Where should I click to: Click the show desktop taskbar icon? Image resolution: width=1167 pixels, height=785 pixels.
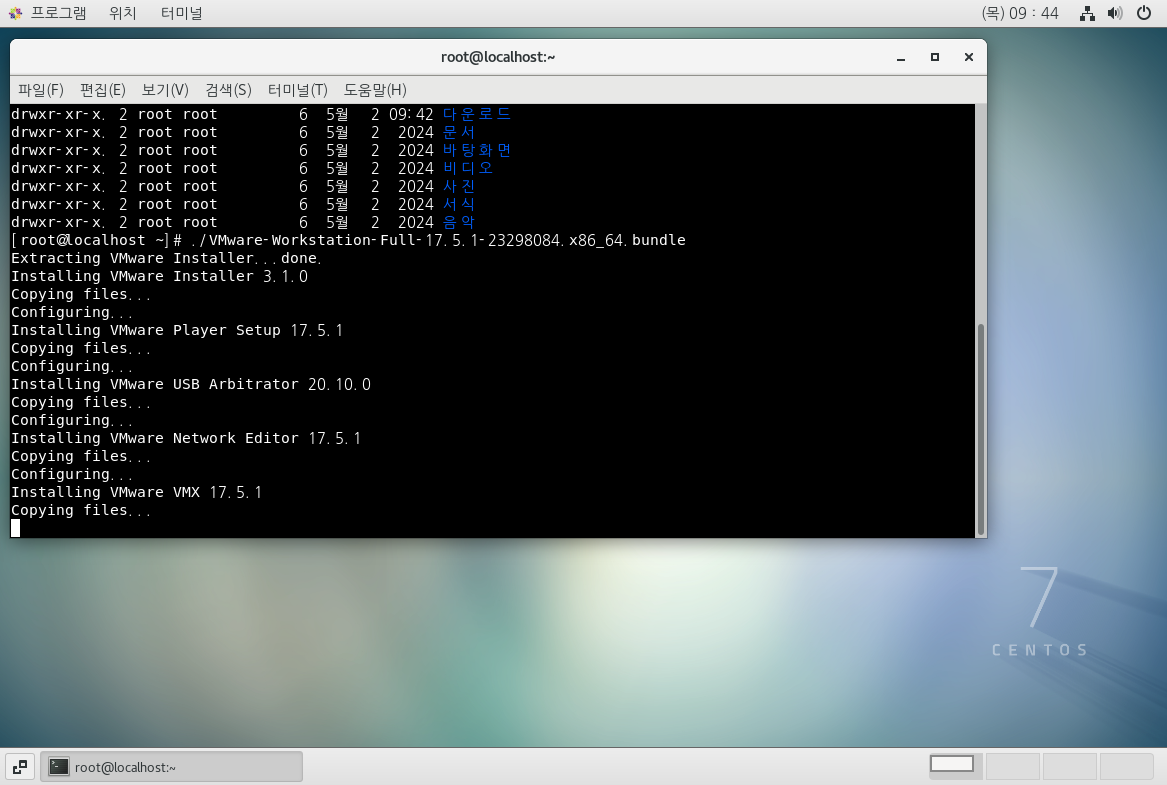(20, 767)
